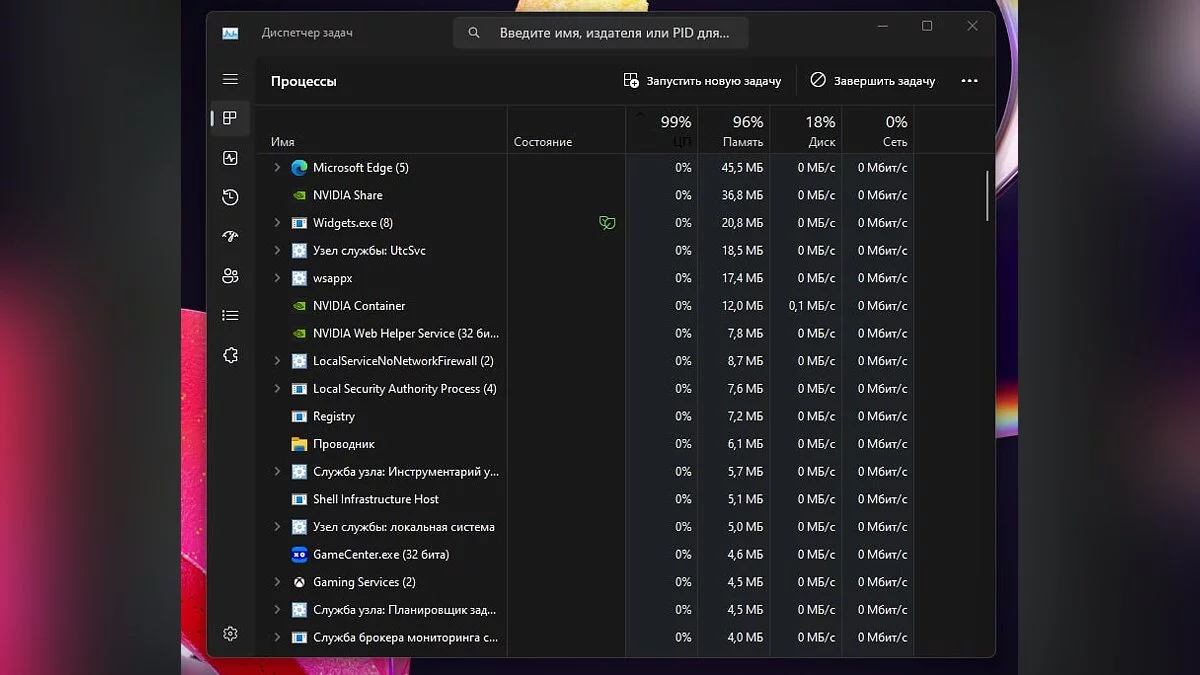The image size is (1200, 675).
Task: Expand the wsappx process group
Action: click(278, 278)
